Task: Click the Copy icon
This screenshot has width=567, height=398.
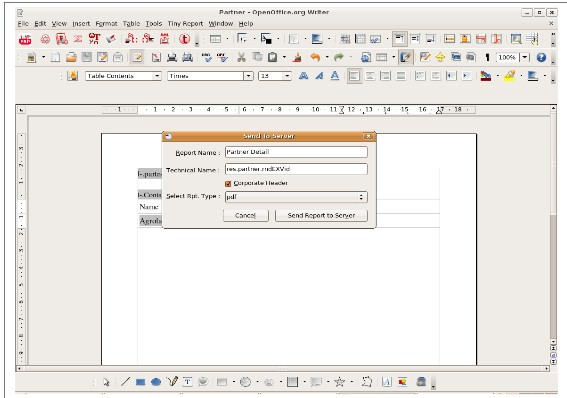Action: pyautogui.click(x=257, y=57)
